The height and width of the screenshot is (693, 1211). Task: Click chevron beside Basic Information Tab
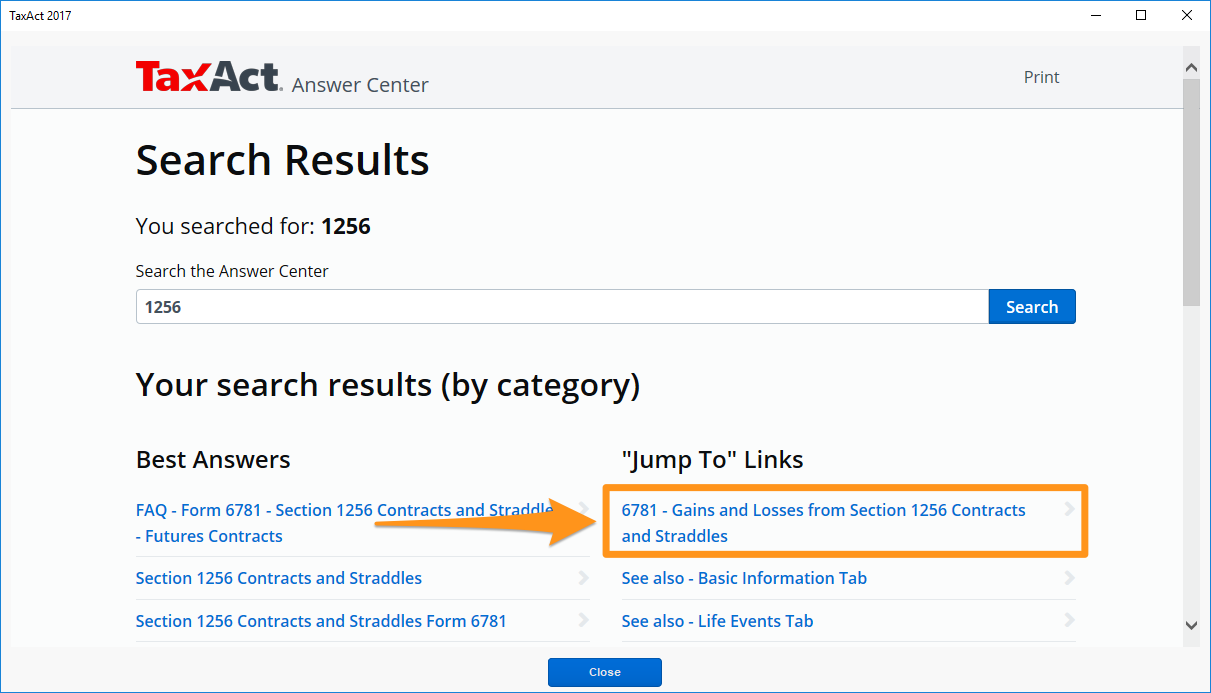1069,578
